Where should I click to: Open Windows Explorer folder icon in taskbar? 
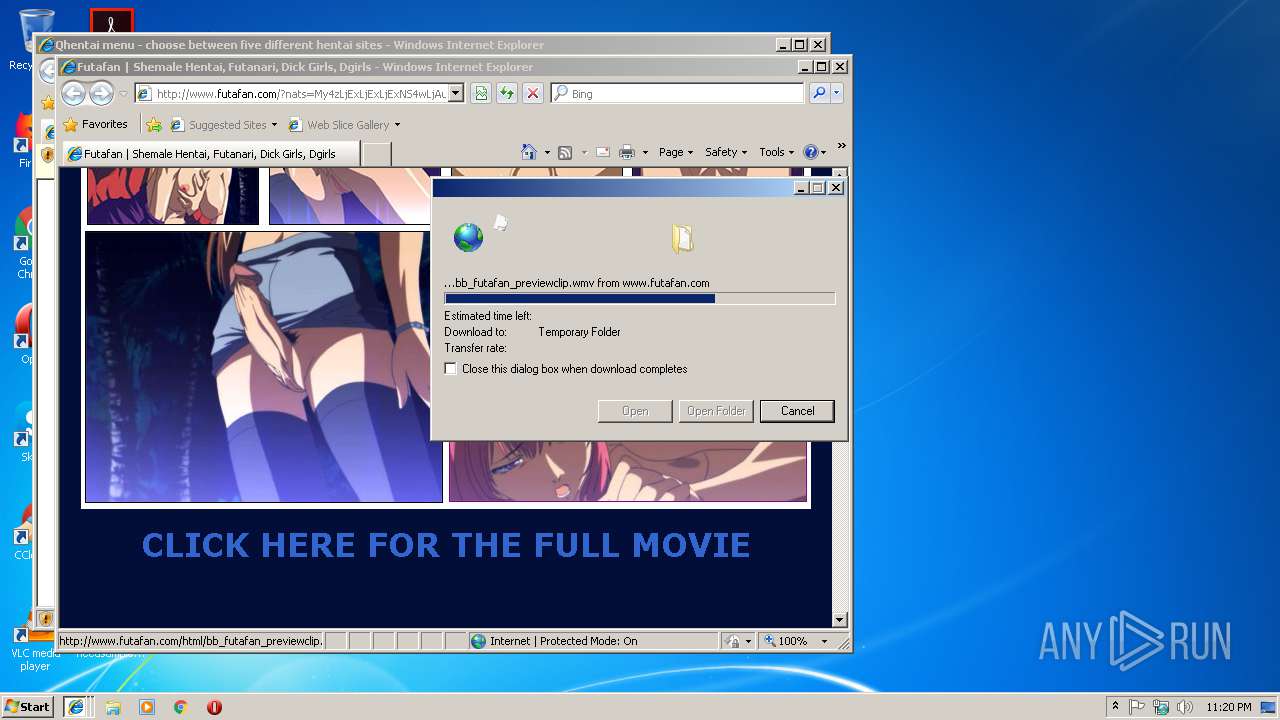point(113,707)
